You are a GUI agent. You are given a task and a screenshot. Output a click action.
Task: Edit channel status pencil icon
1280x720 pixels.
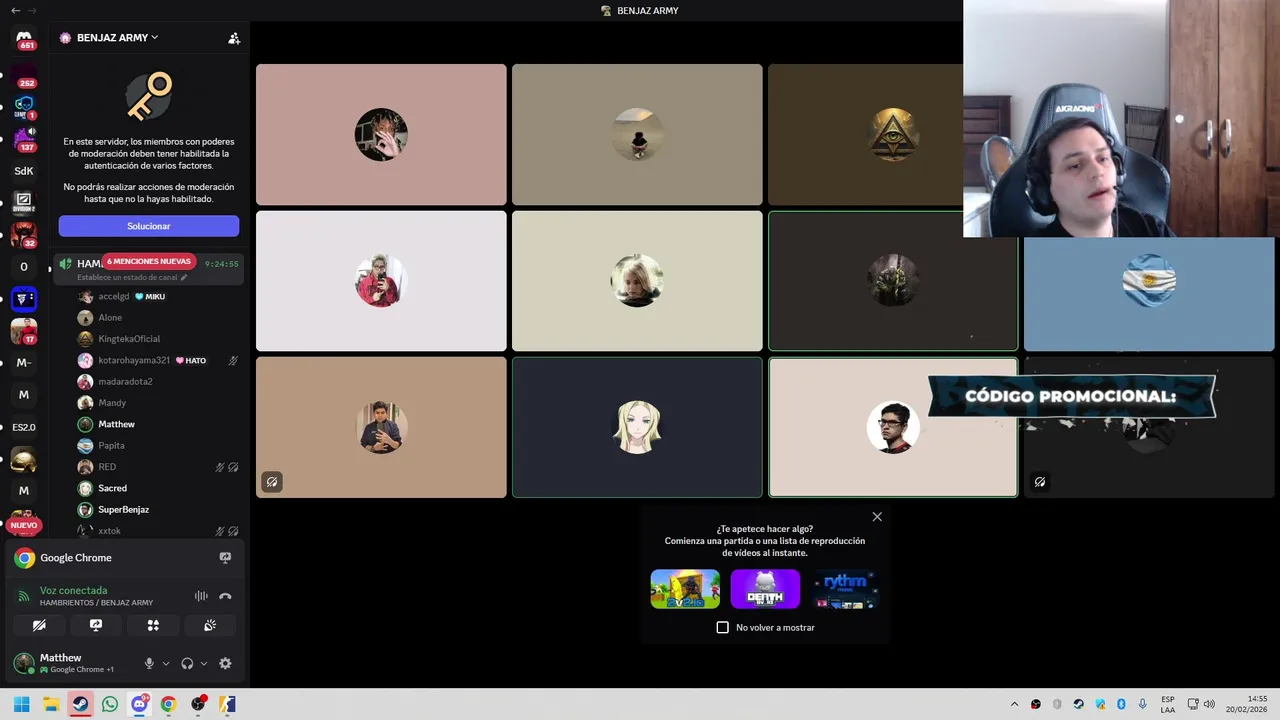click(x=184, y=277)
